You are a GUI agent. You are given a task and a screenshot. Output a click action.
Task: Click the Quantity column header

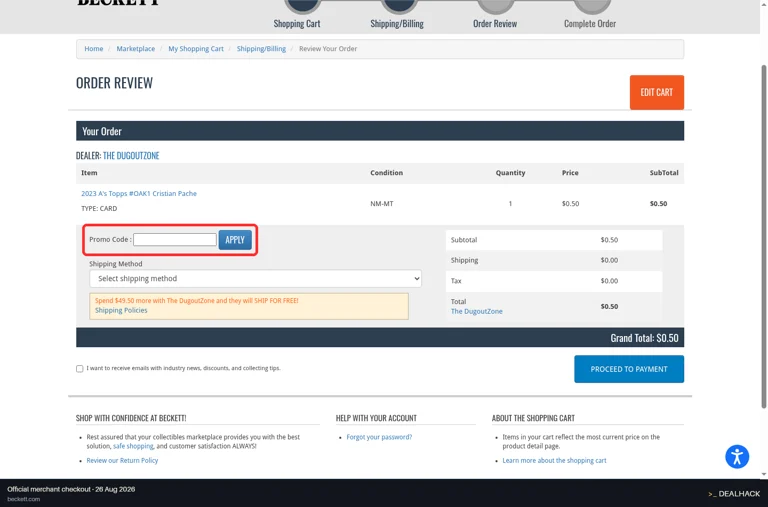(x=510, y=172)
